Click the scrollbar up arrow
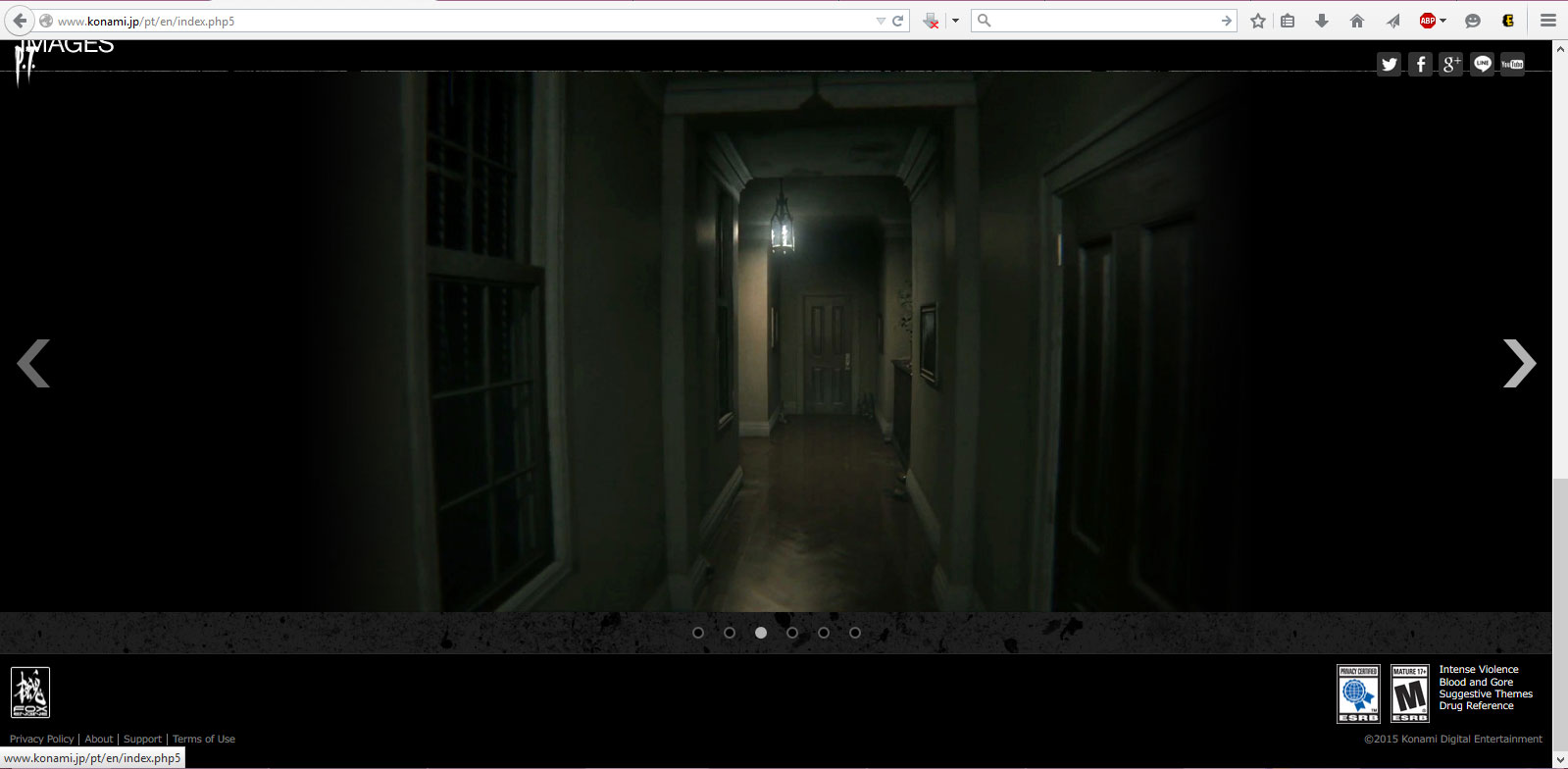 (x=1560, y=47)
